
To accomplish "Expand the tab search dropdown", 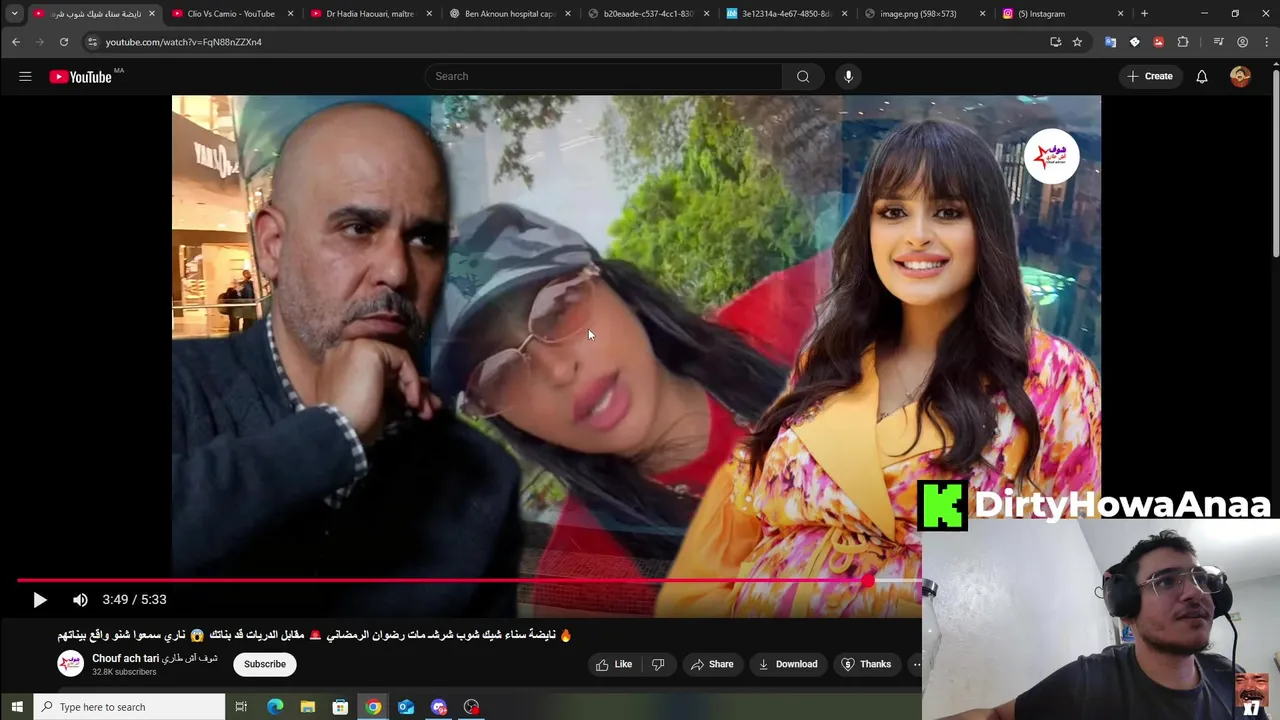I will [14, 14].
